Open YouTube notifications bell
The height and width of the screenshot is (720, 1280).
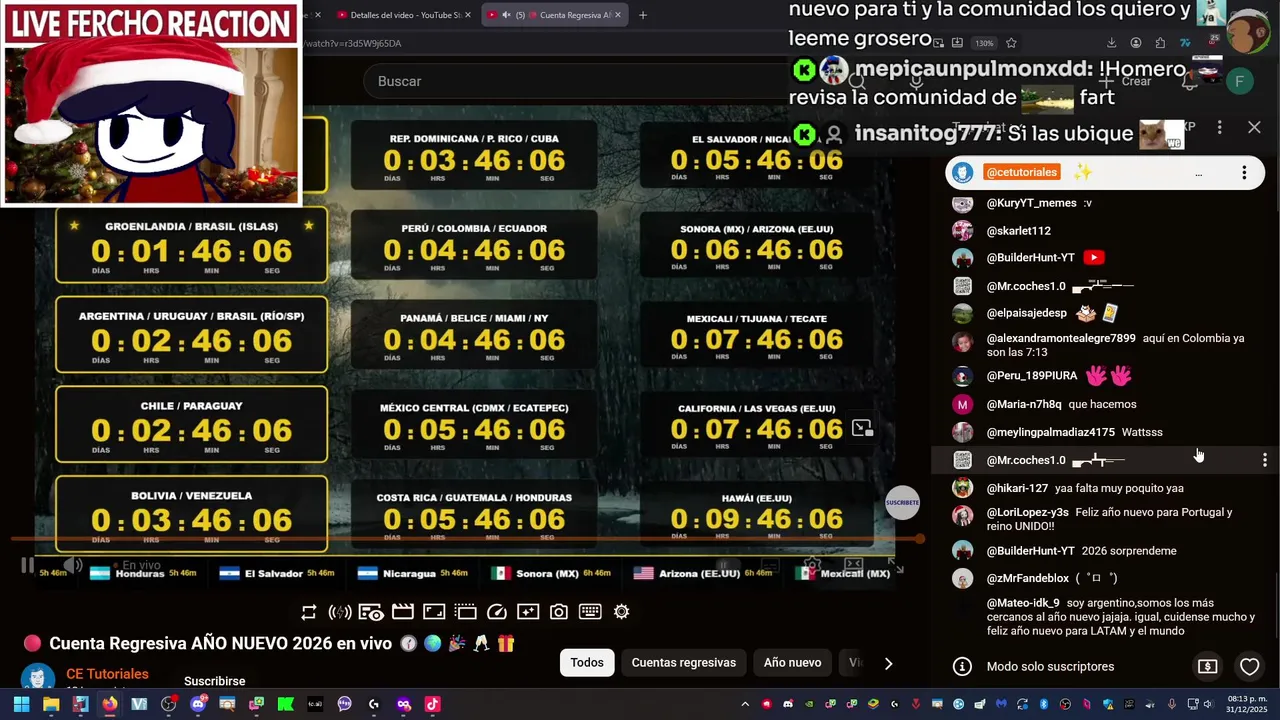1190,82
